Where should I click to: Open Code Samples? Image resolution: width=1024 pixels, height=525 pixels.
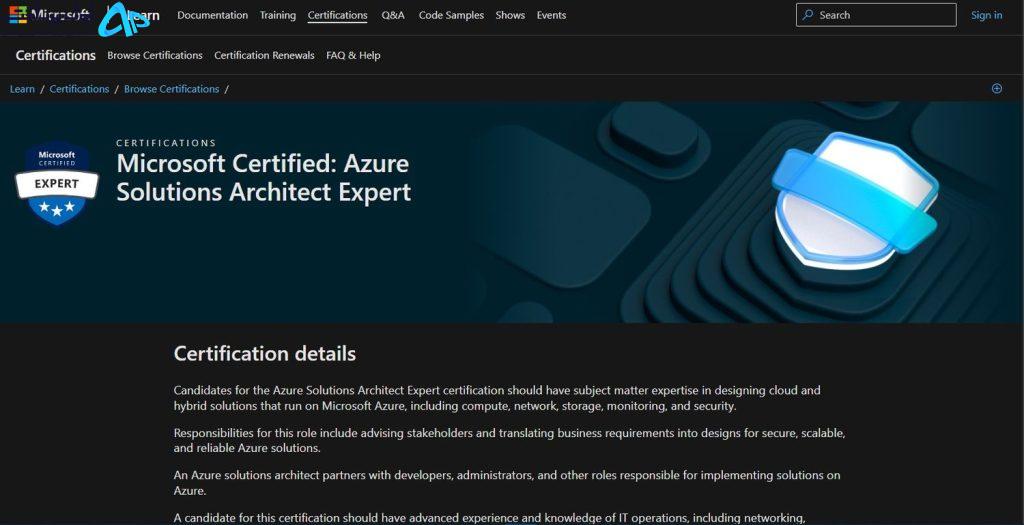(451, 15)
